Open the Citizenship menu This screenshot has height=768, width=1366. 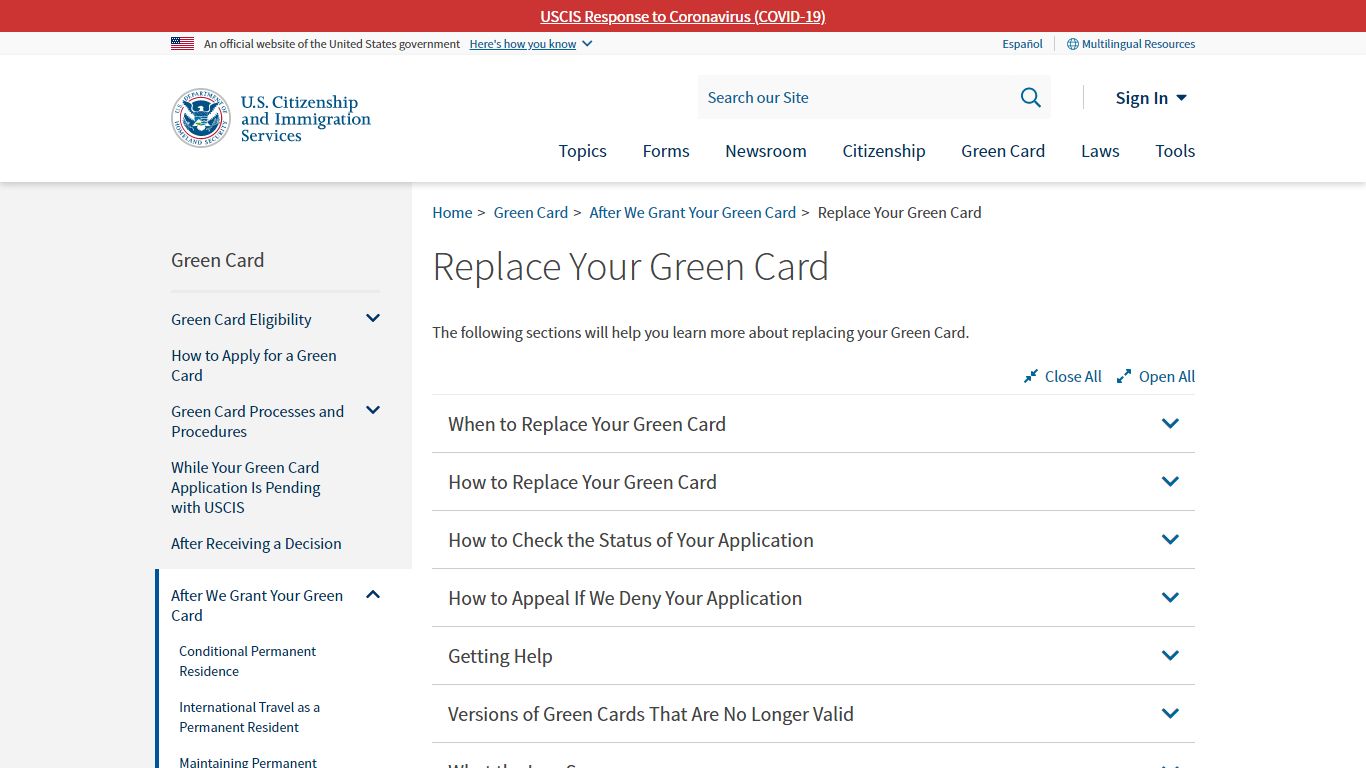(x=884, y=151)
